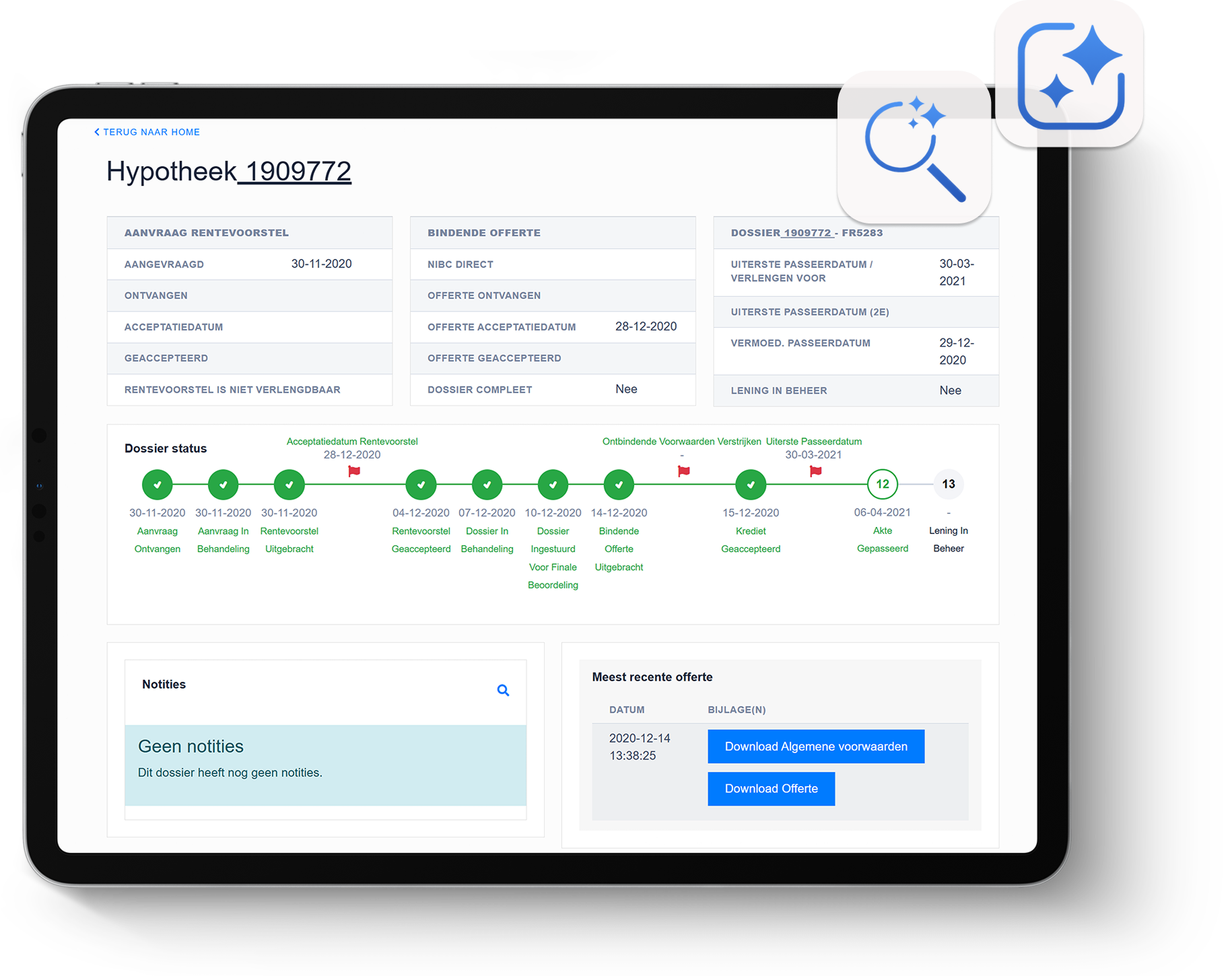Download the Algemene voorwaarden attachment

[815, 746]
